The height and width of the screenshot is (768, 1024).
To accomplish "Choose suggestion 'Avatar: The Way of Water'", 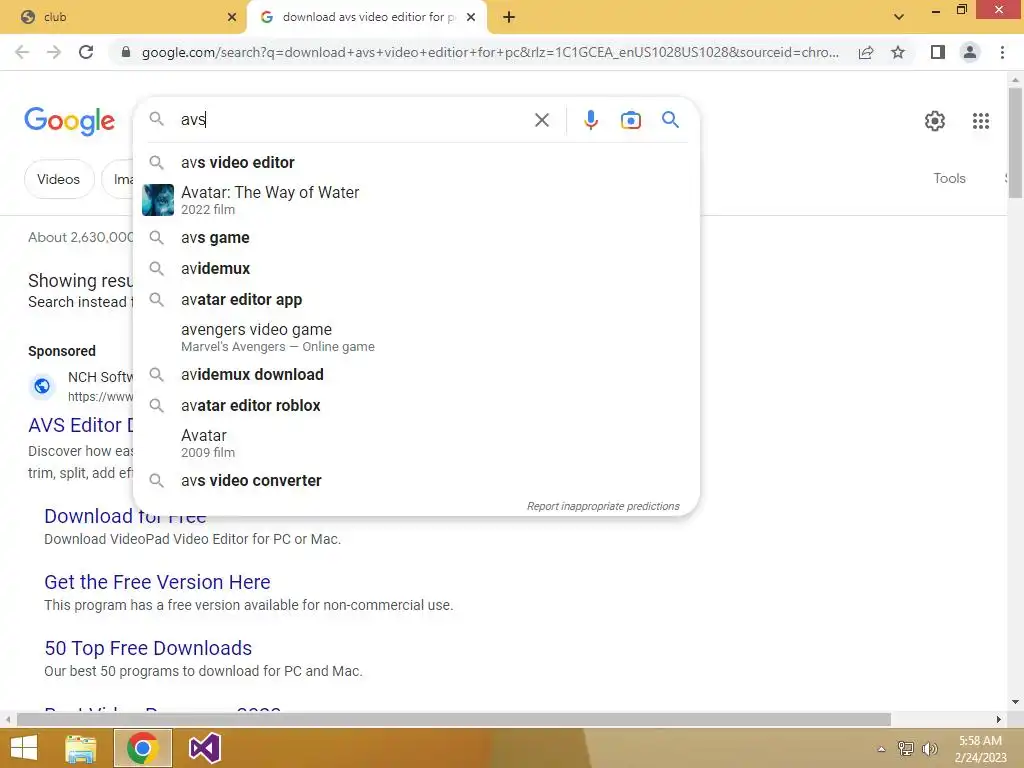I will tap(416, 200).
